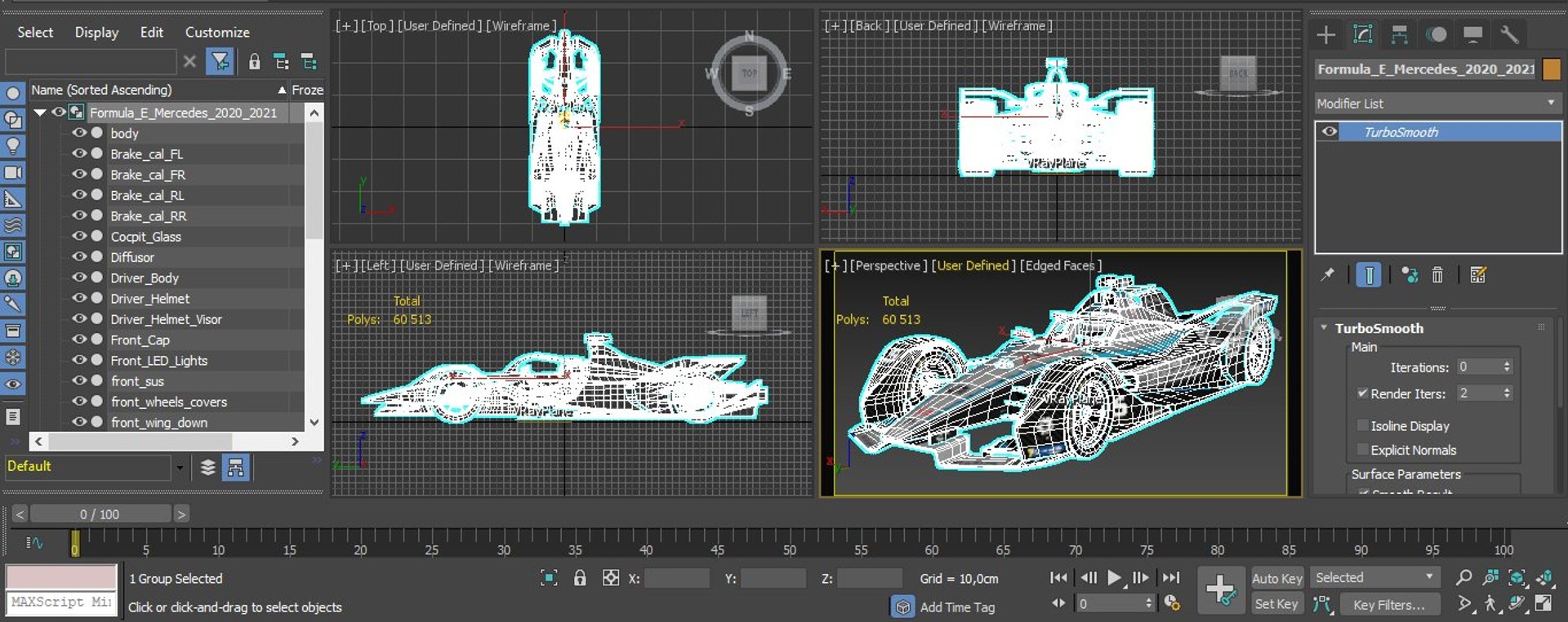Image resolution: width=1568 pixels, height=622 pixels.
Task: Toggle helpers display filter in Scene Explorer
Action: tap(13, 198)
